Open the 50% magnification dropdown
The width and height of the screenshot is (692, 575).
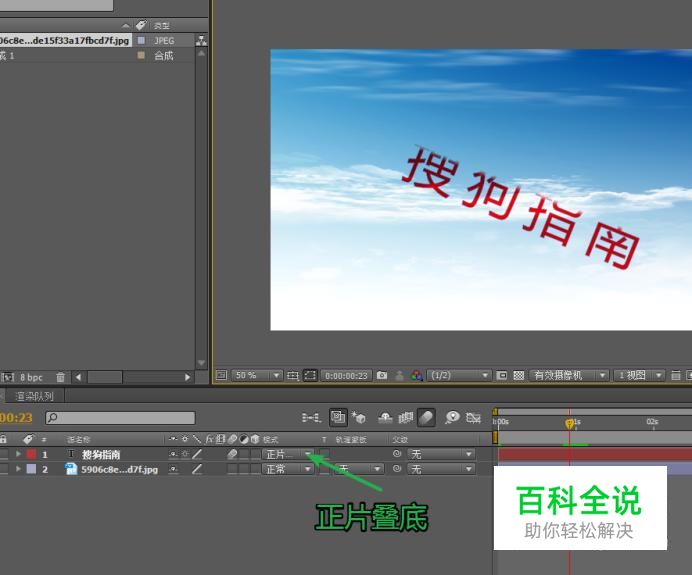[x=257, y=376]
